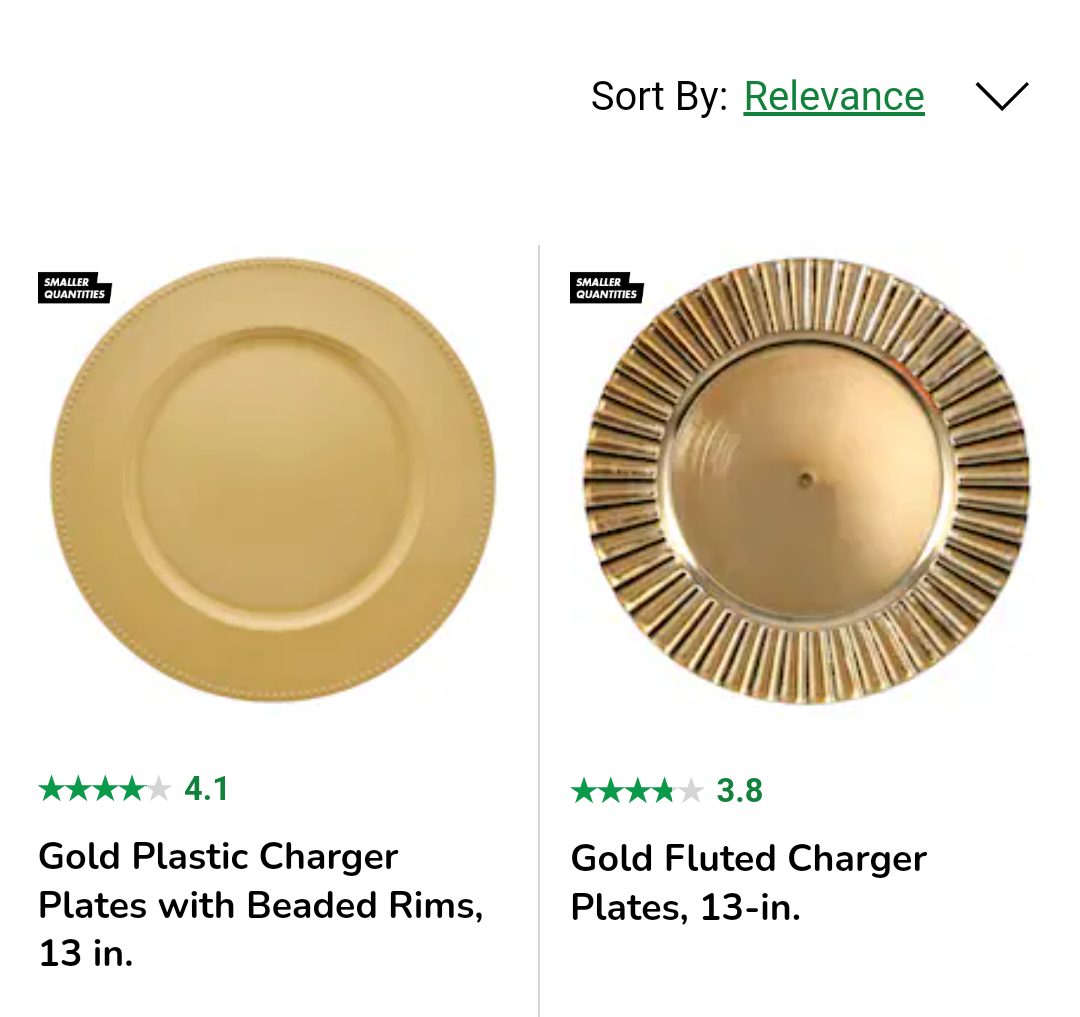Image resolution: width=1080 pixels, height=1017 pixels.
Task: Click the Relevance sort link
Action: (834, 97)
